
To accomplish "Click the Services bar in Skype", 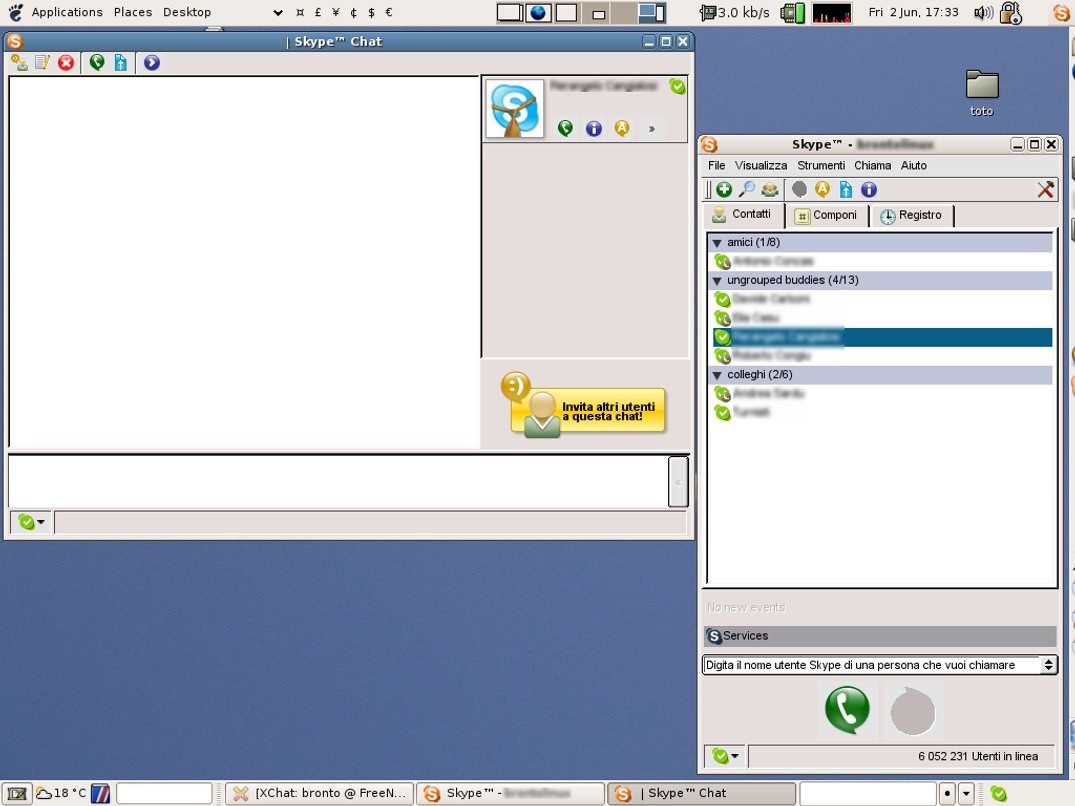I will [880, 636].
